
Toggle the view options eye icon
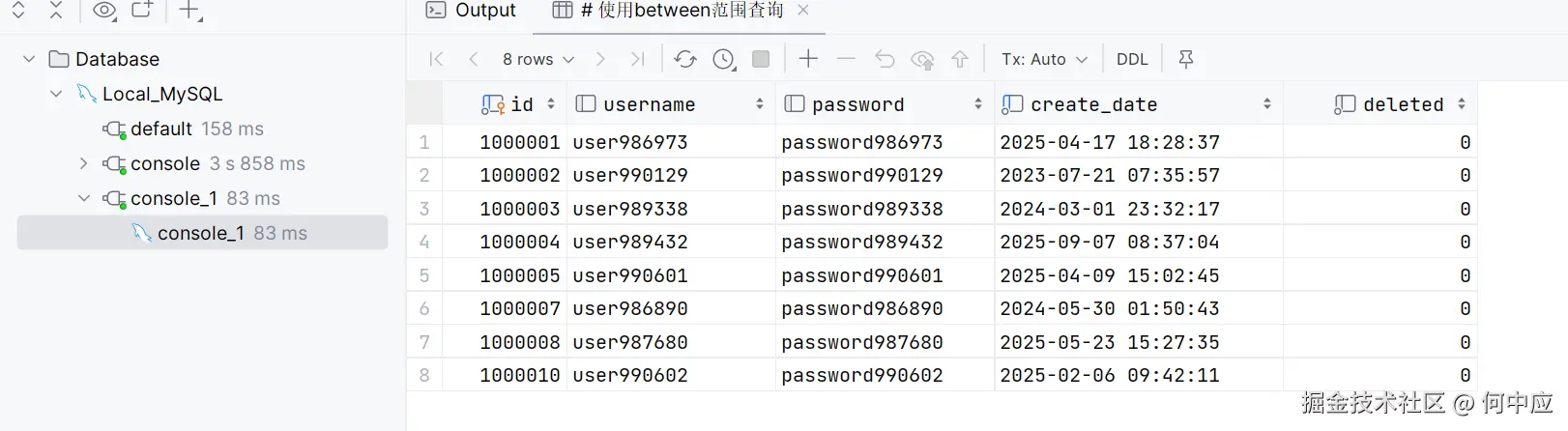pos(103,11)
